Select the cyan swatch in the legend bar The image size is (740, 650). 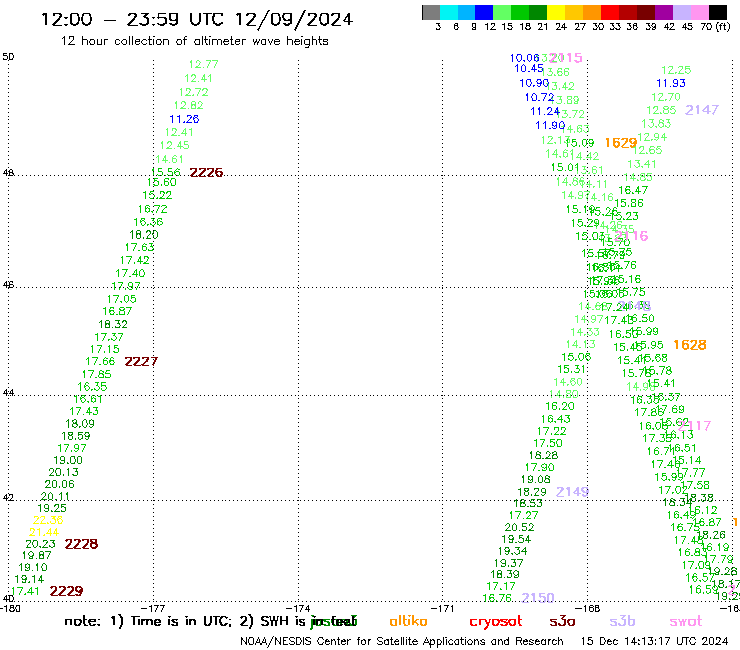[449, 12]
